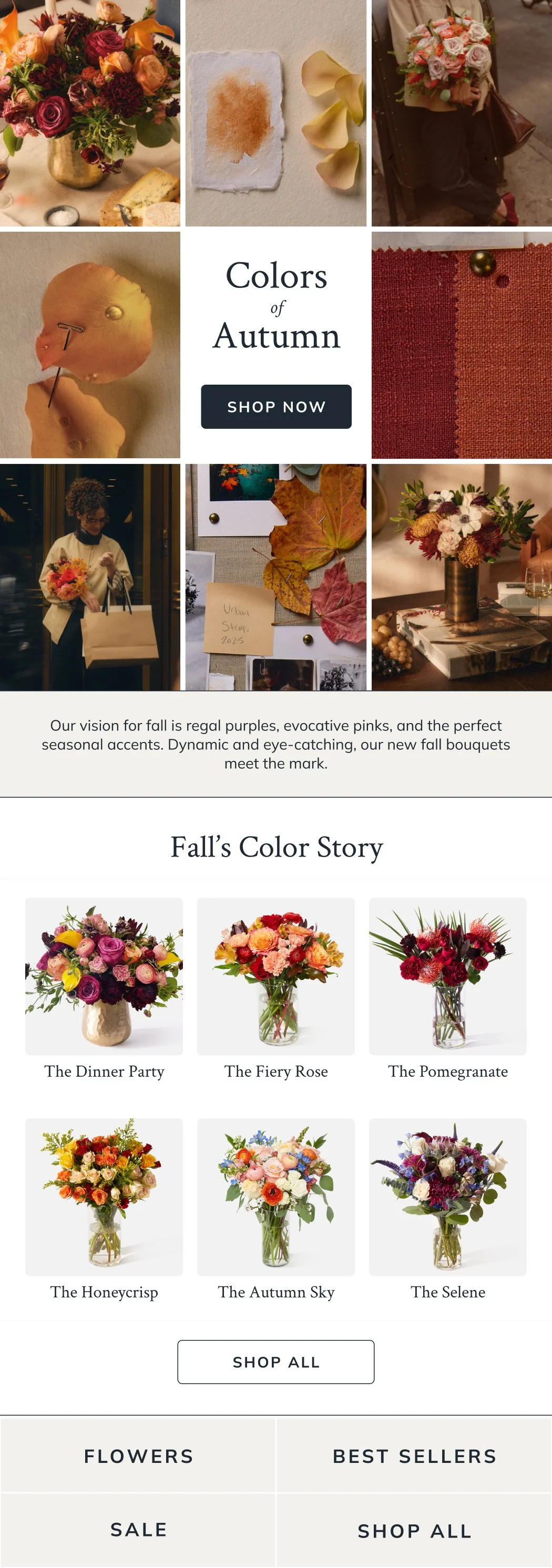Select The Selene bouquet image
552x1568 pixels.
point(448,1196)
